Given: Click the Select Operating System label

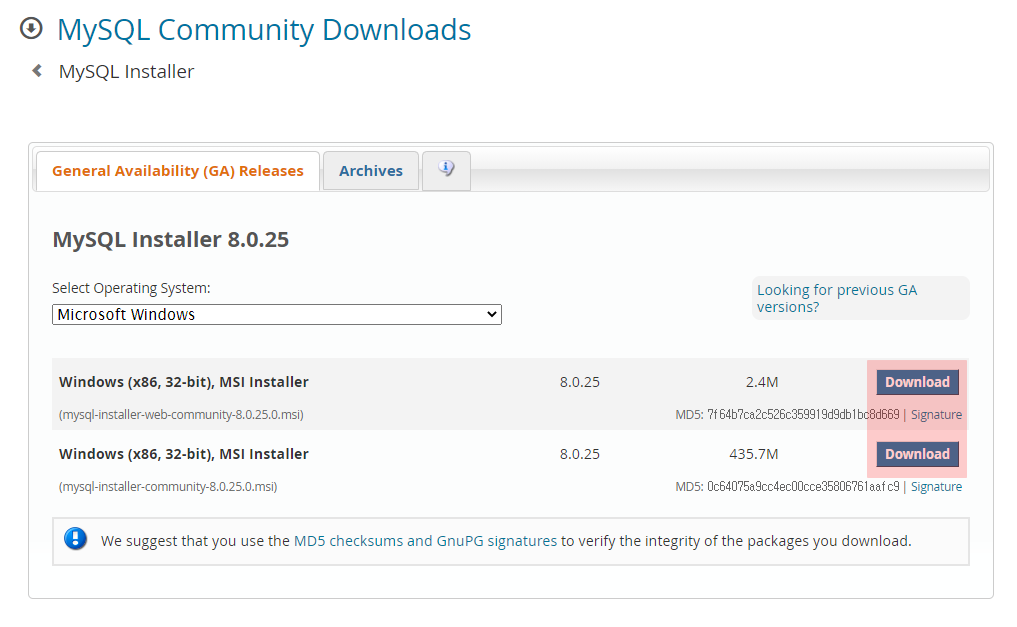Looking at the screenshot, I should tap(131, 288).
